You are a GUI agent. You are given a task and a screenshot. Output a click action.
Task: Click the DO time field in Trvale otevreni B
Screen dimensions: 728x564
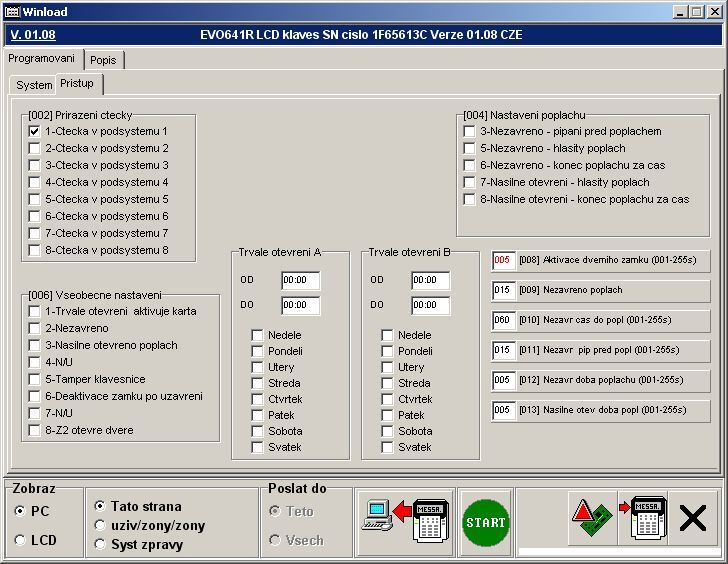tap(430, 305)
